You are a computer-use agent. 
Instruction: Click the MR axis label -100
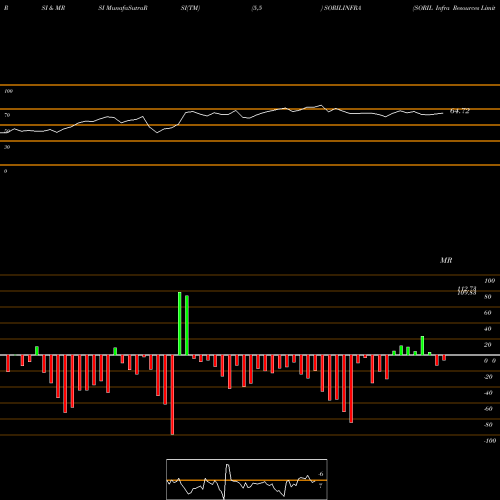point(490,441)
